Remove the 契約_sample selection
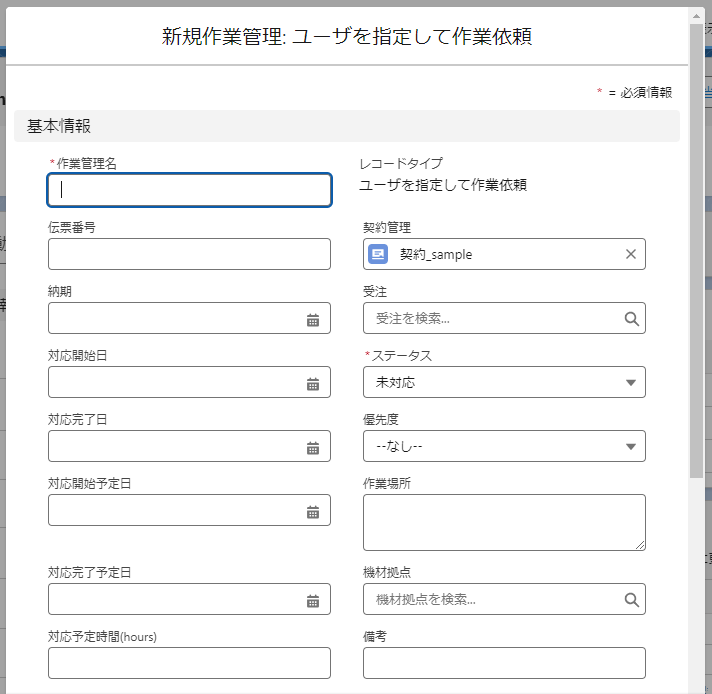 coord(630,254)
